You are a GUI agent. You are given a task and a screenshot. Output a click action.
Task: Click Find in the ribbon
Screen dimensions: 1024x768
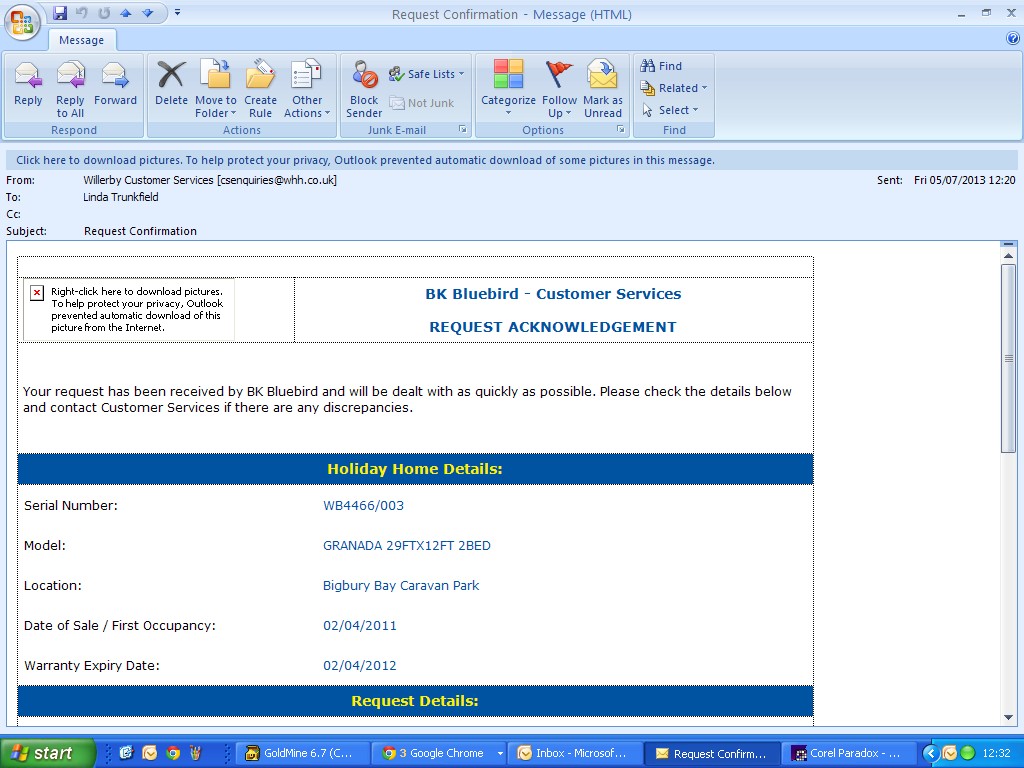click(662, 66)
